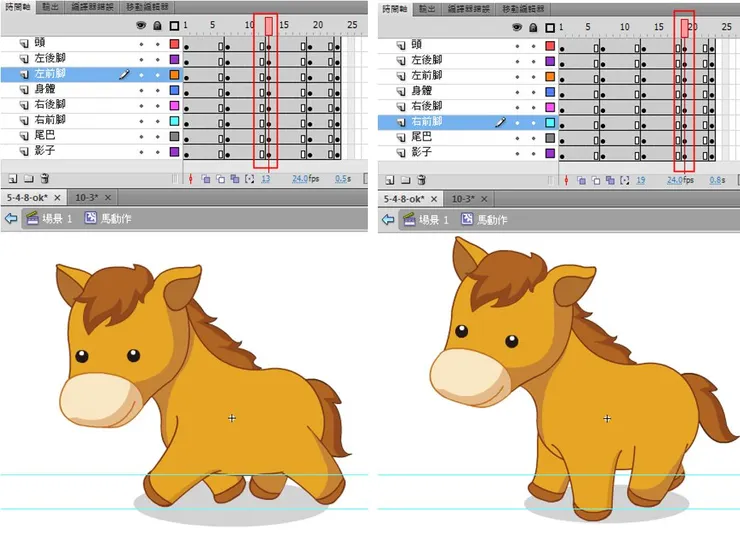Click padlock icon to lock all right-timeline layers
This screenshot has width=740, height=534.
533,27
